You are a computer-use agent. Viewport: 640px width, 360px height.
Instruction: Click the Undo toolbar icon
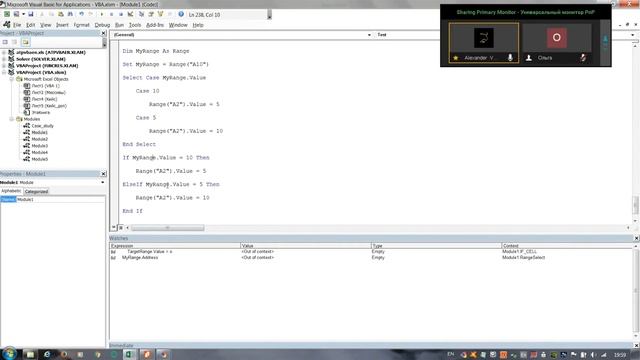(x=81, y=14)
